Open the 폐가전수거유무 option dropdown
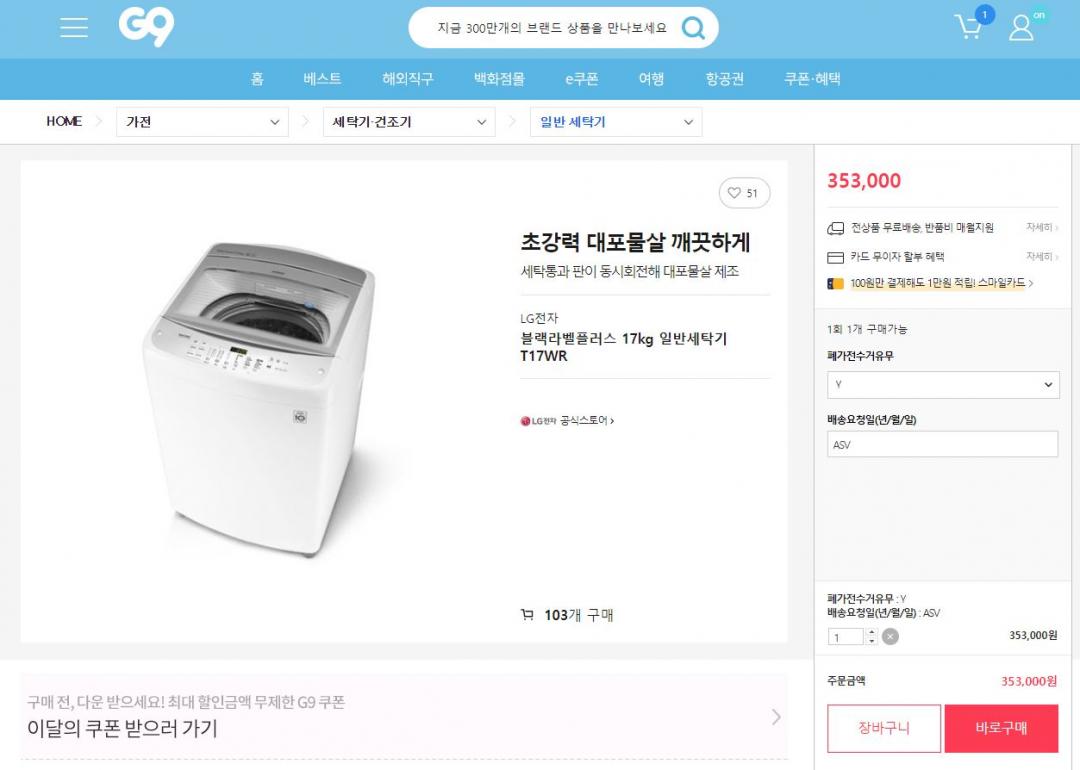This screenshot has width=1080, height=770. coord(942,384)
